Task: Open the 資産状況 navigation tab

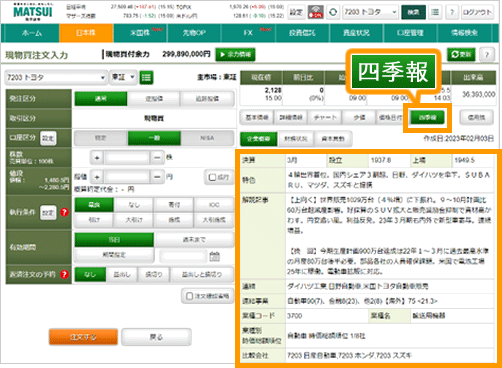Action: [x=356, y=33]
